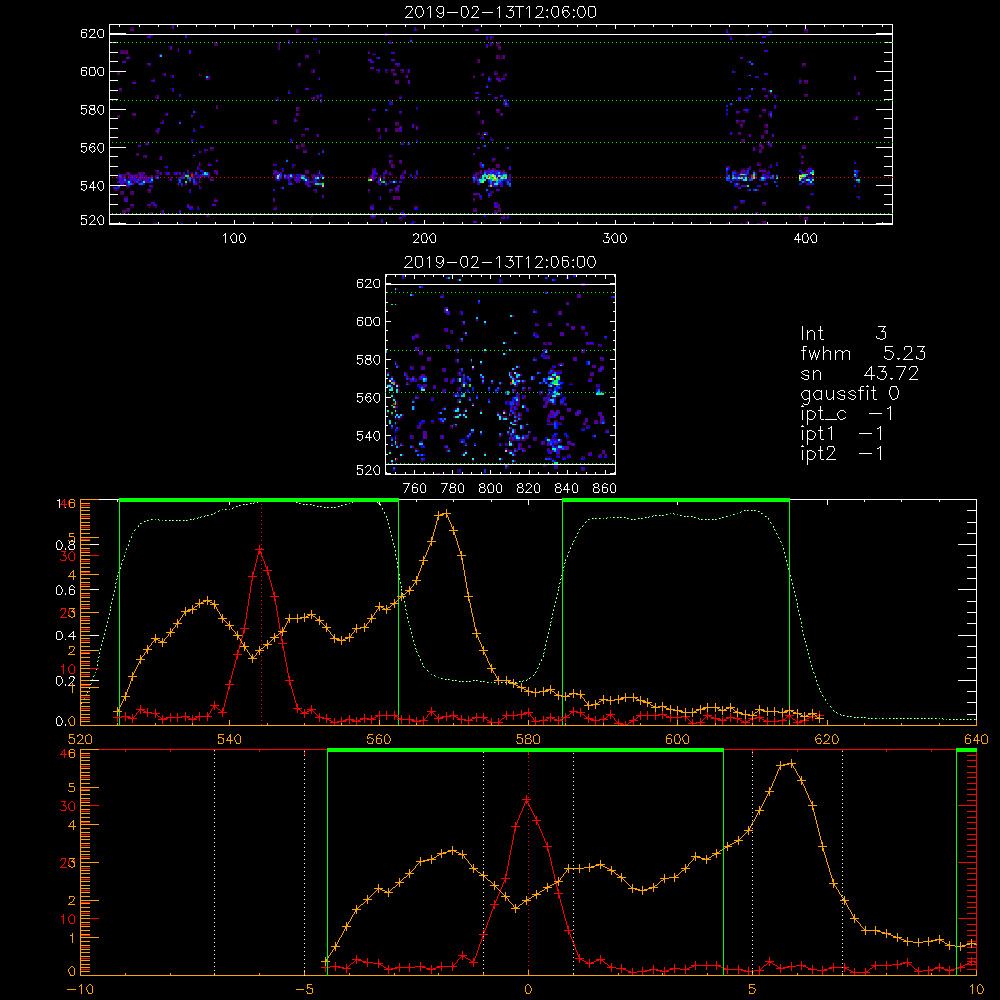The height and width of the screenshot is (1000, 1000).
Task: Click x-axis label 200 on top plot
Action: tap(424, 239)
